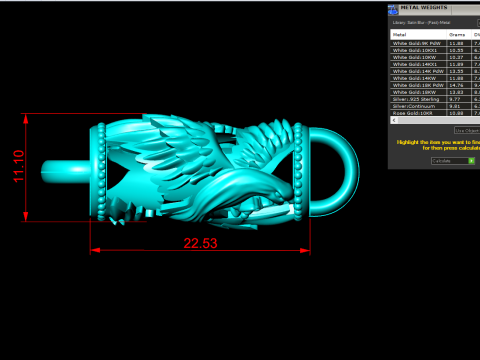
Task: Click the 11.10 height dimension label
Action: (19, 166)
